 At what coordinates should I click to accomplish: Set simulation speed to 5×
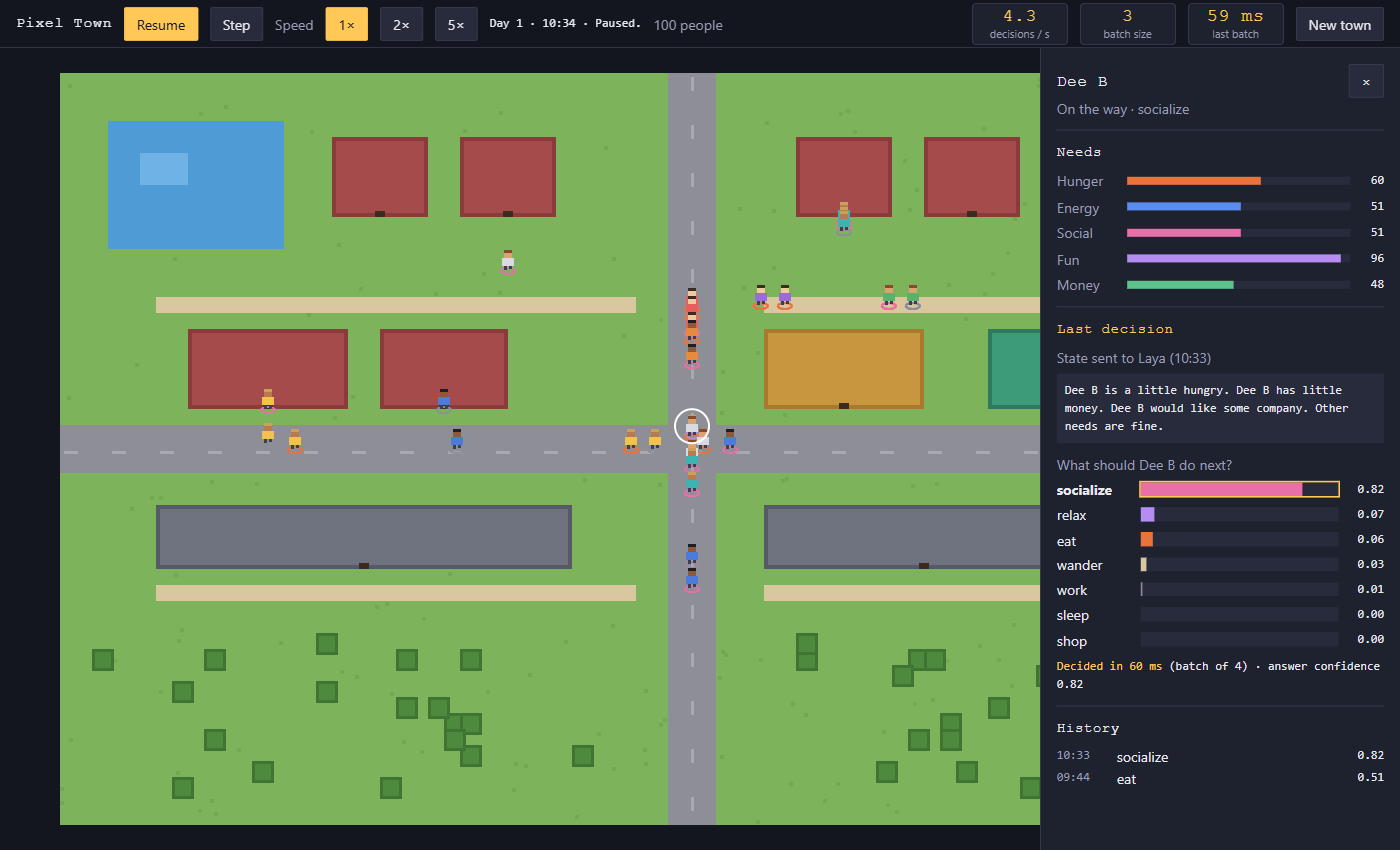(456, 24)
